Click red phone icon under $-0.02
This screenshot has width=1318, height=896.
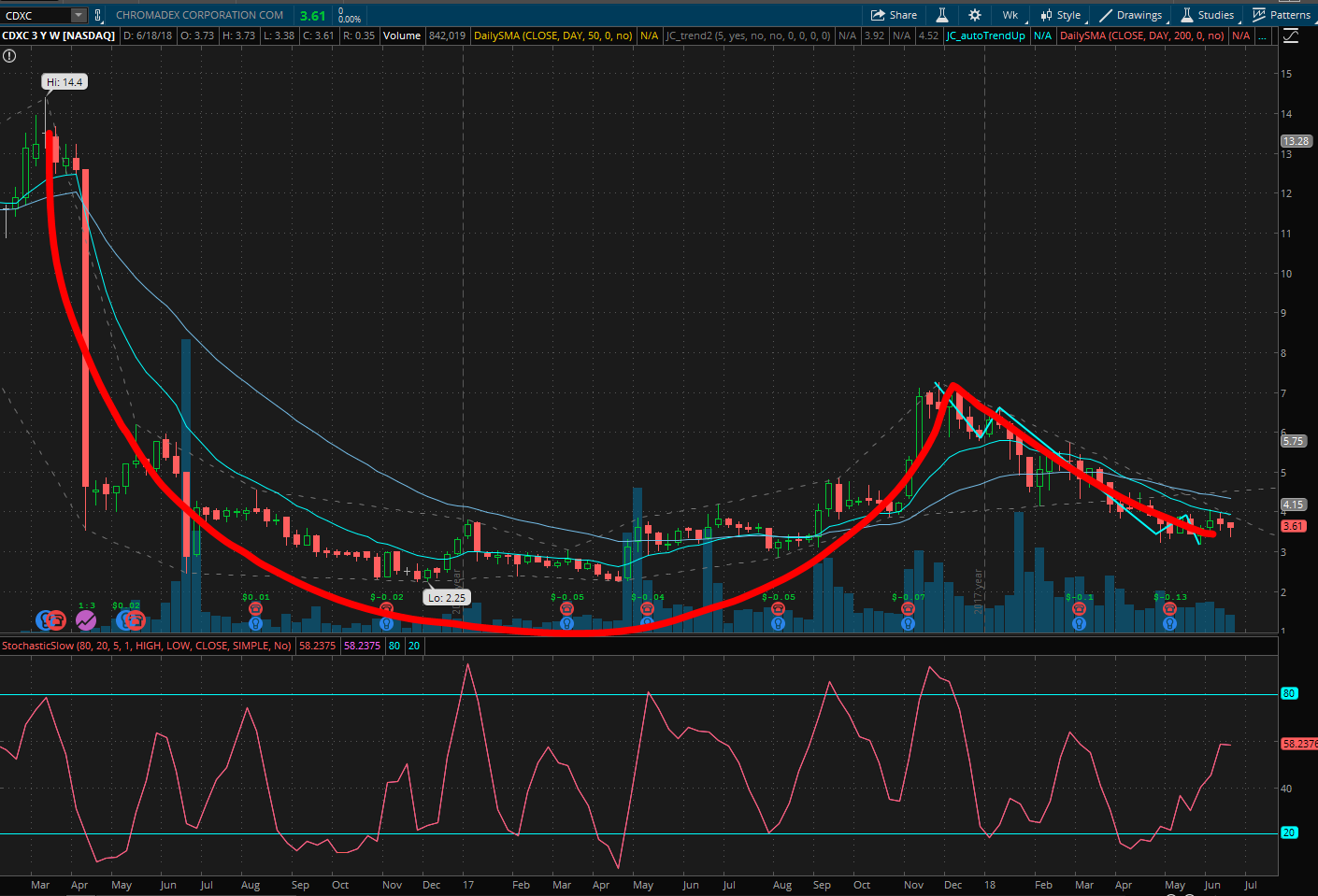[x=387, y=608]
